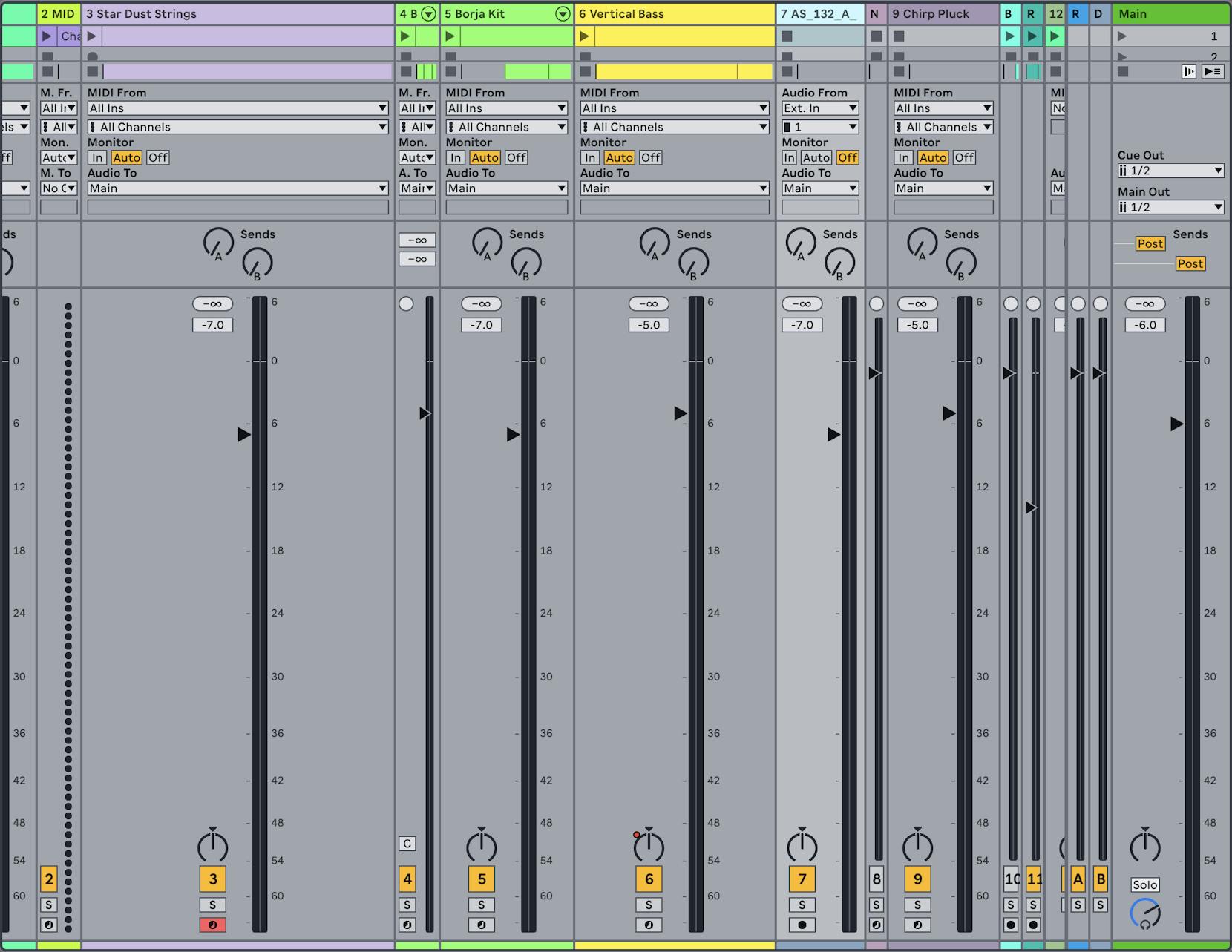Stop the playing clip on 7 AS_132_A_ track
Viewport: 1232px width, 952px height.
(785, 35)
